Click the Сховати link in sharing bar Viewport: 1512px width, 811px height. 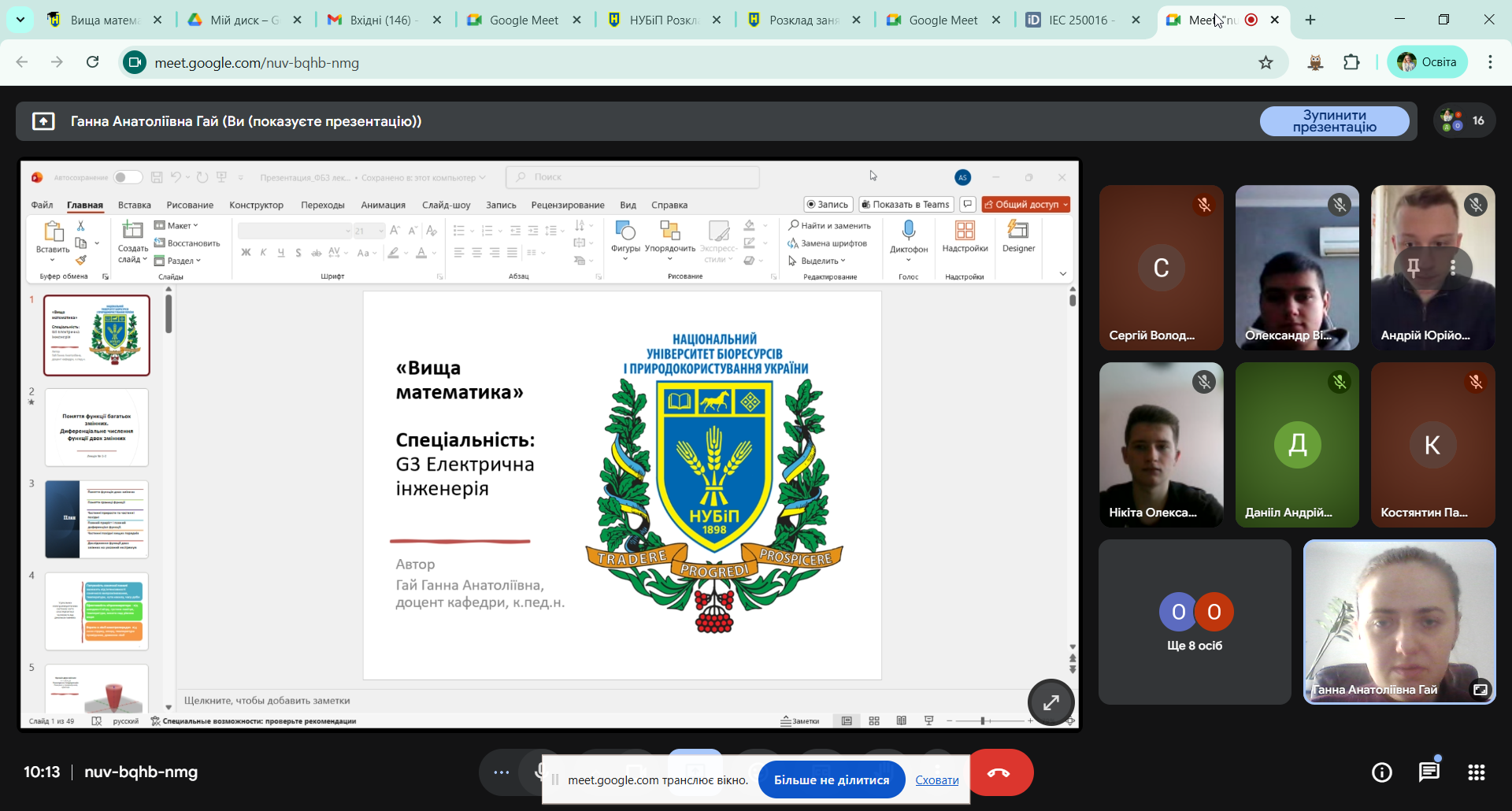pyautogui.click(x=936, y=780)
